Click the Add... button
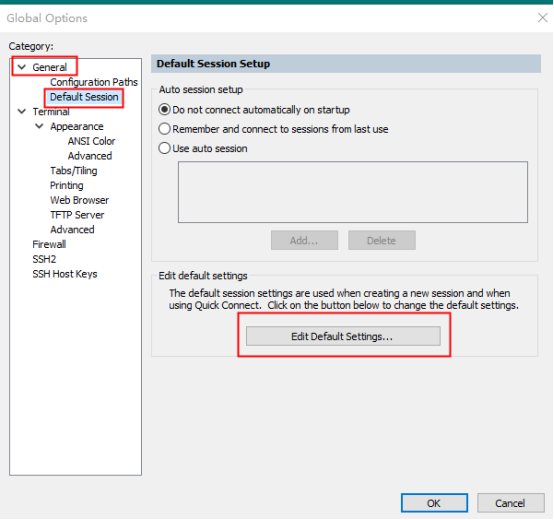This screenshot has width=554, height=520. (304, 241)
